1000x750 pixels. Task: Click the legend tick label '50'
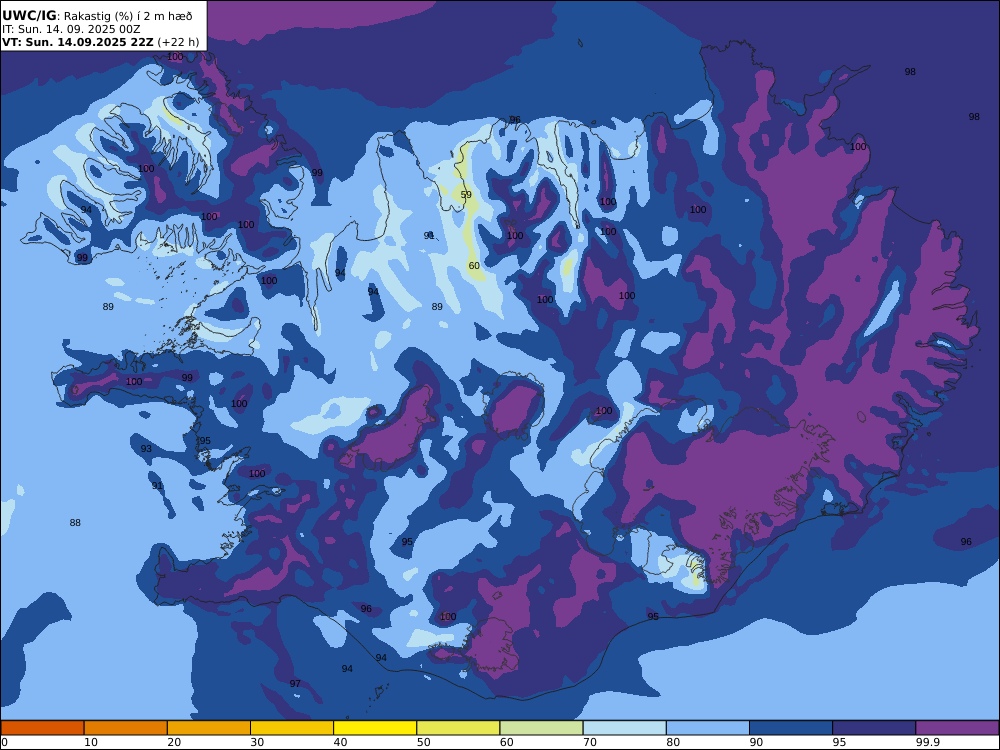point(423,742)
